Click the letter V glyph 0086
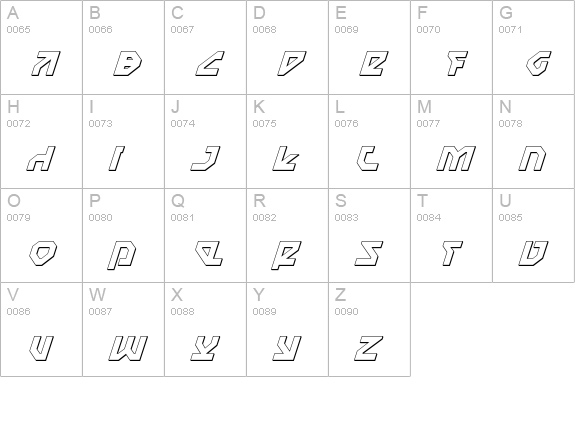The height and width of the screenshot is (421, 575). (x=41, y=329)
